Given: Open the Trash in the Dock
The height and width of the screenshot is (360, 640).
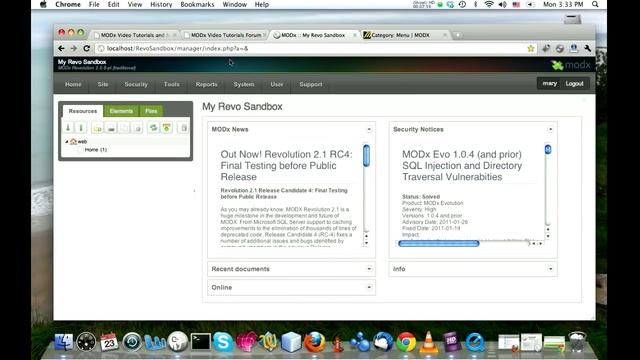Looking at the screenshot, I should (x=577, y=342).
